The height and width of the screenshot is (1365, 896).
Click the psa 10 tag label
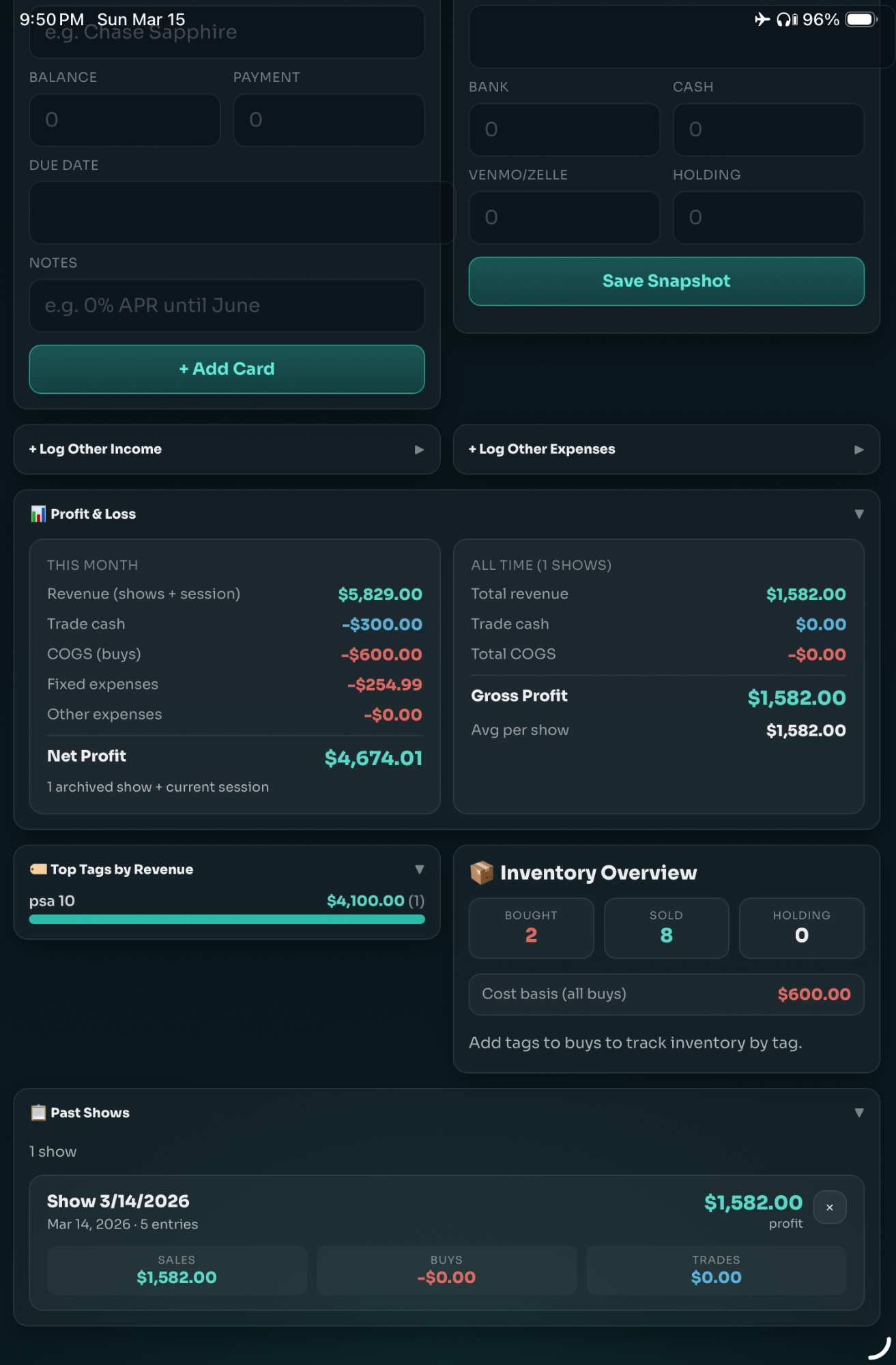click(x=52, y=901)
